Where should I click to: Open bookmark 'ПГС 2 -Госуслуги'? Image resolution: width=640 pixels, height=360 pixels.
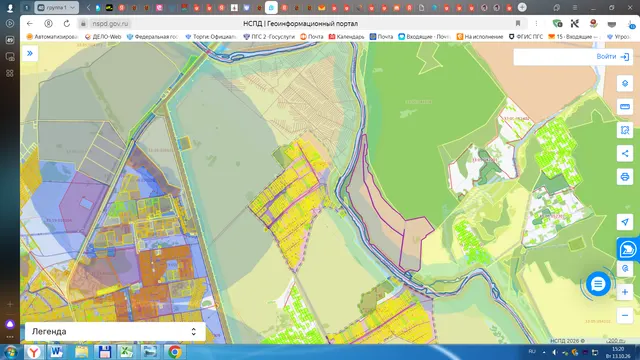(x=269, y=37)
